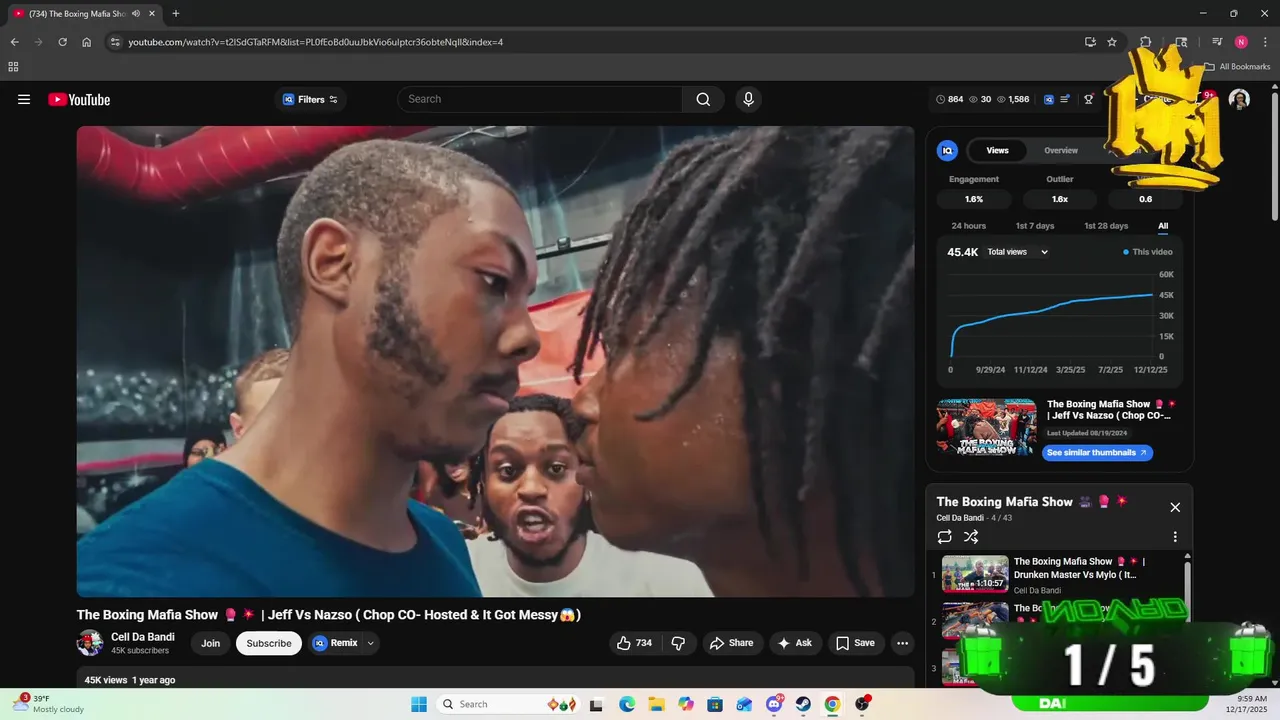The height and width of the screenshot is (720, 1280).
Task: Focus the YouTube search field
Action: [x=540, y=99]
